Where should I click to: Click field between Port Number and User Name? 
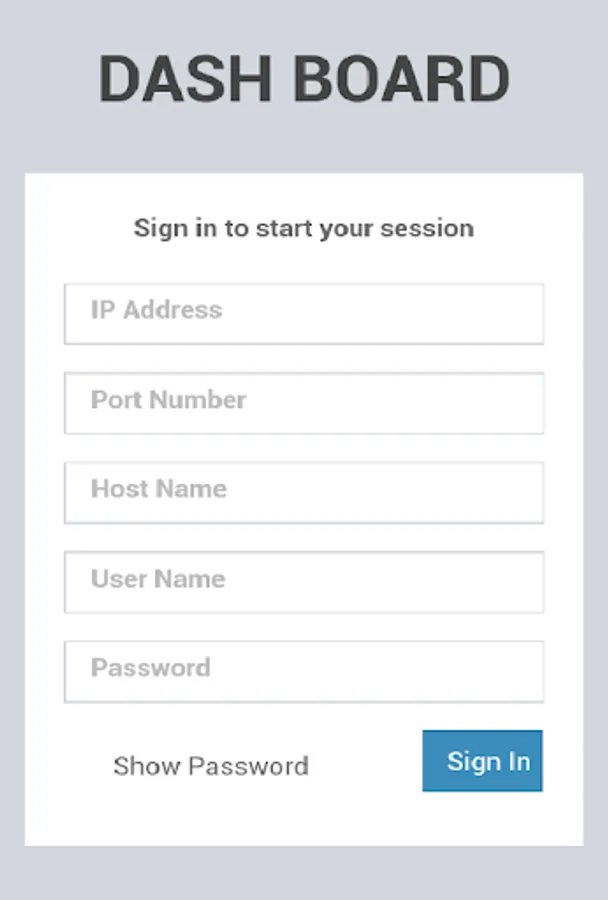click(304, 492)
